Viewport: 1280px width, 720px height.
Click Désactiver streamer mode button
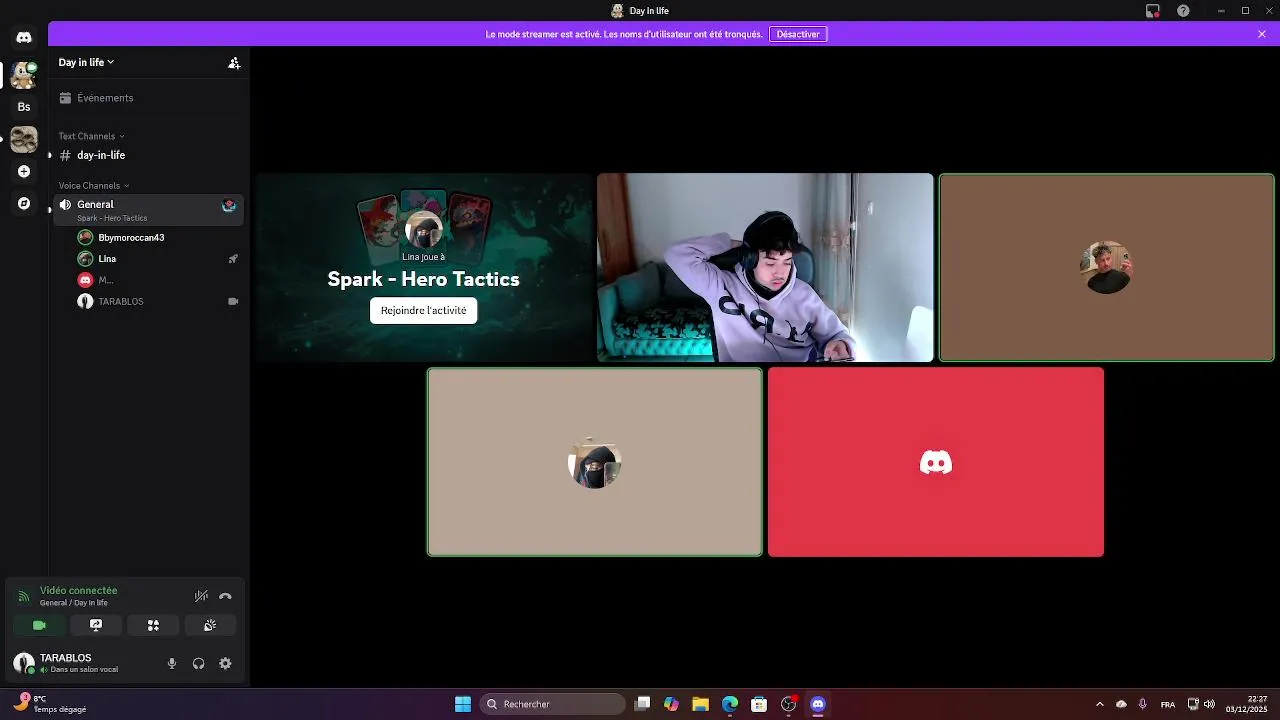(798, 34)
